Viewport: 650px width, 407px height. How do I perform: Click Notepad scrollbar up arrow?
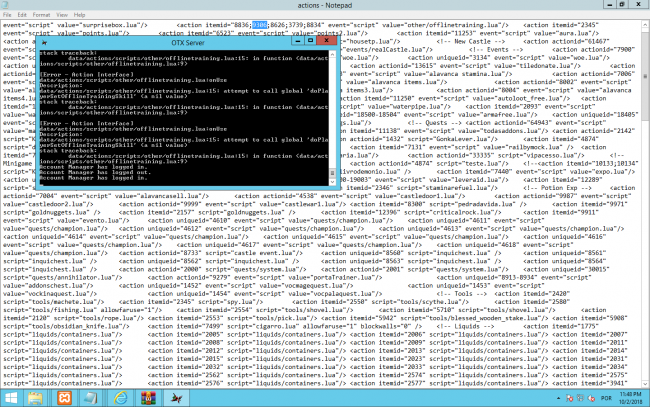click(x=645, y=24)
